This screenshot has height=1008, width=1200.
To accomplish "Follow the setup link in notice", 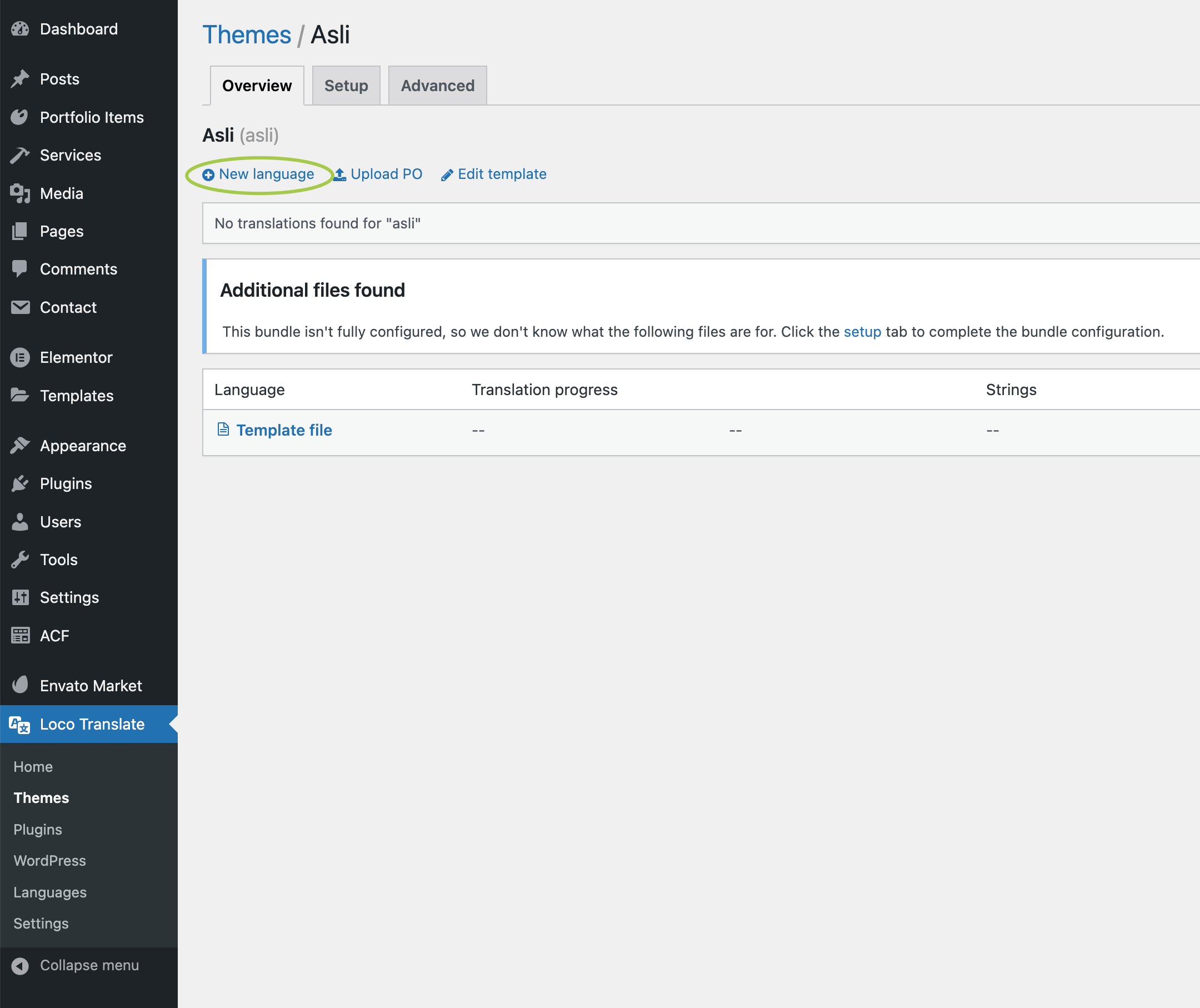I will [862, 332].
